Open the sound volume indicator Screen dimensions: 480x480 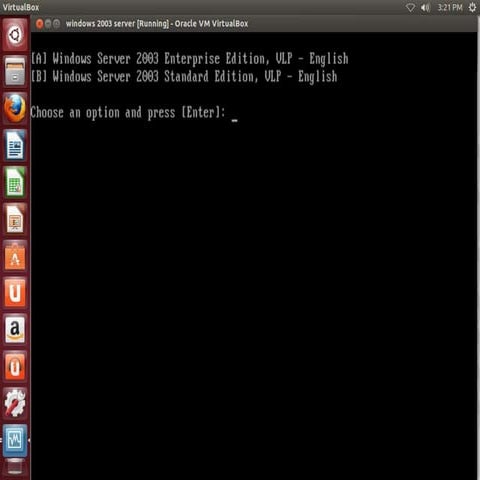425,7
